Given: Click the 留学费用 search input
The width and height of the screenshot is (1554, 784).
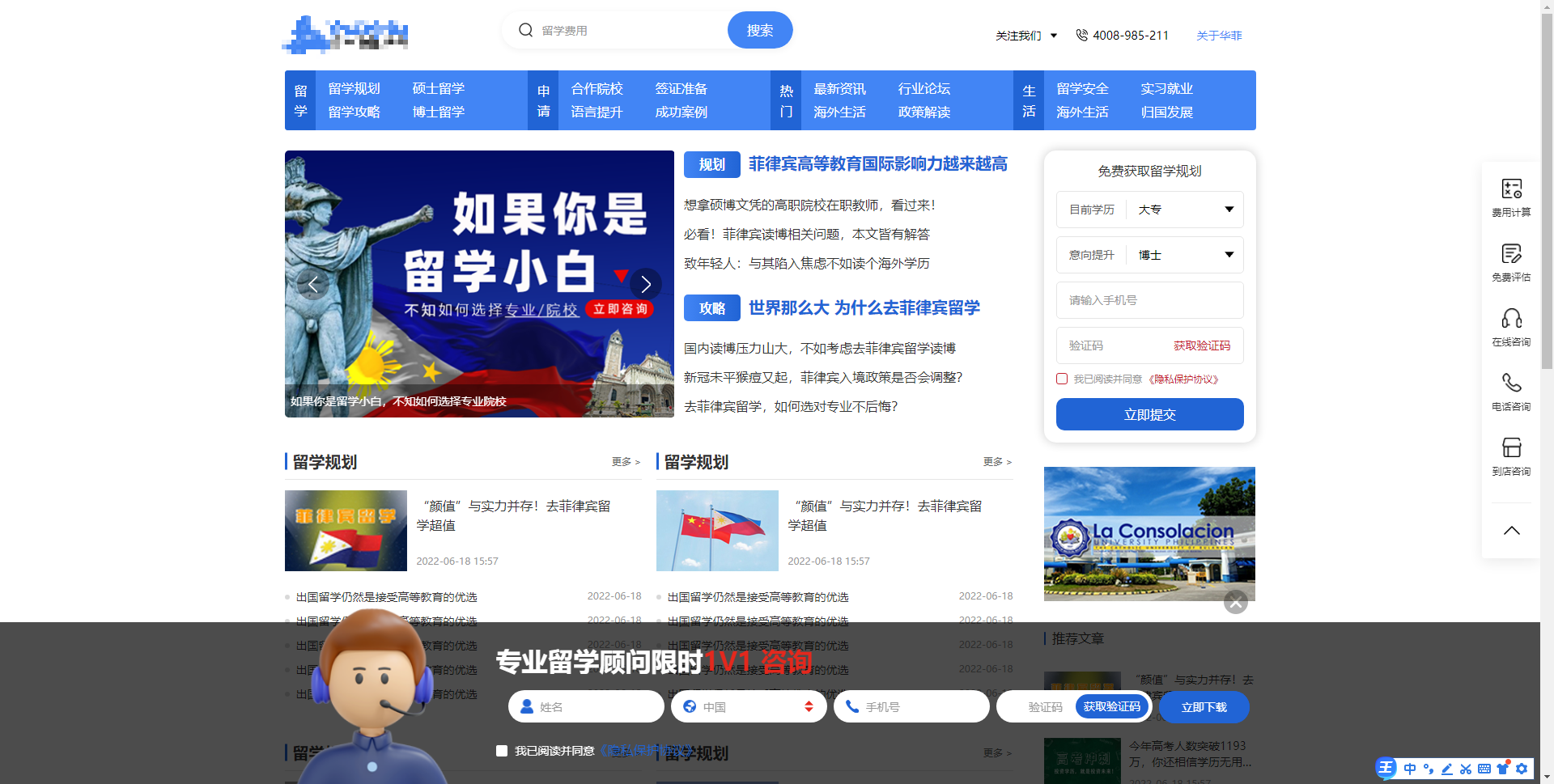Looking at the screenshot, I should click(631, 30).
